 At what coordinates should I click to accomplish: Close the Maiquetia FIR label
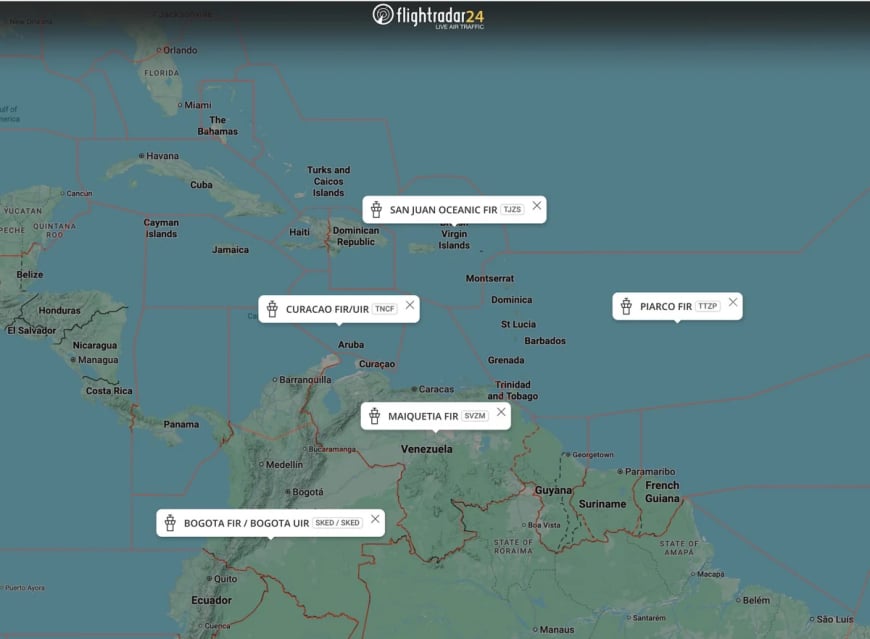pos(501,412)
